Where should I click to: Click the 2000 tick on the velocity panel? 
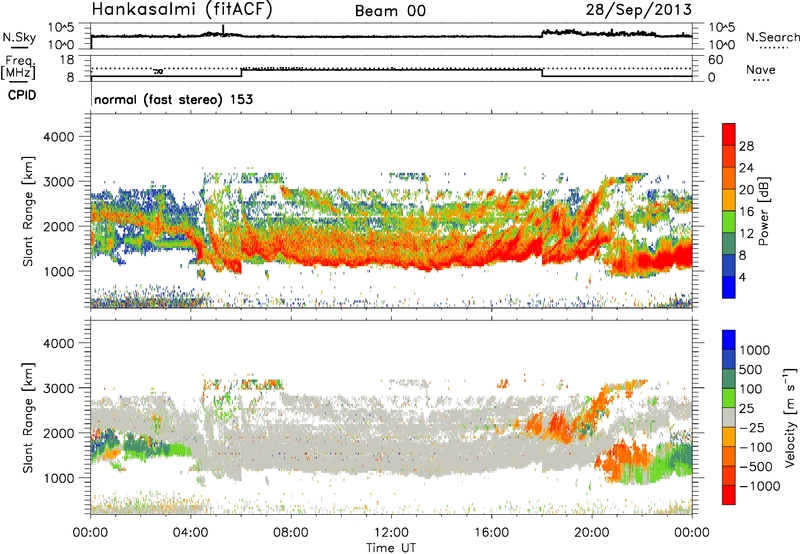[x=58, y=433]
